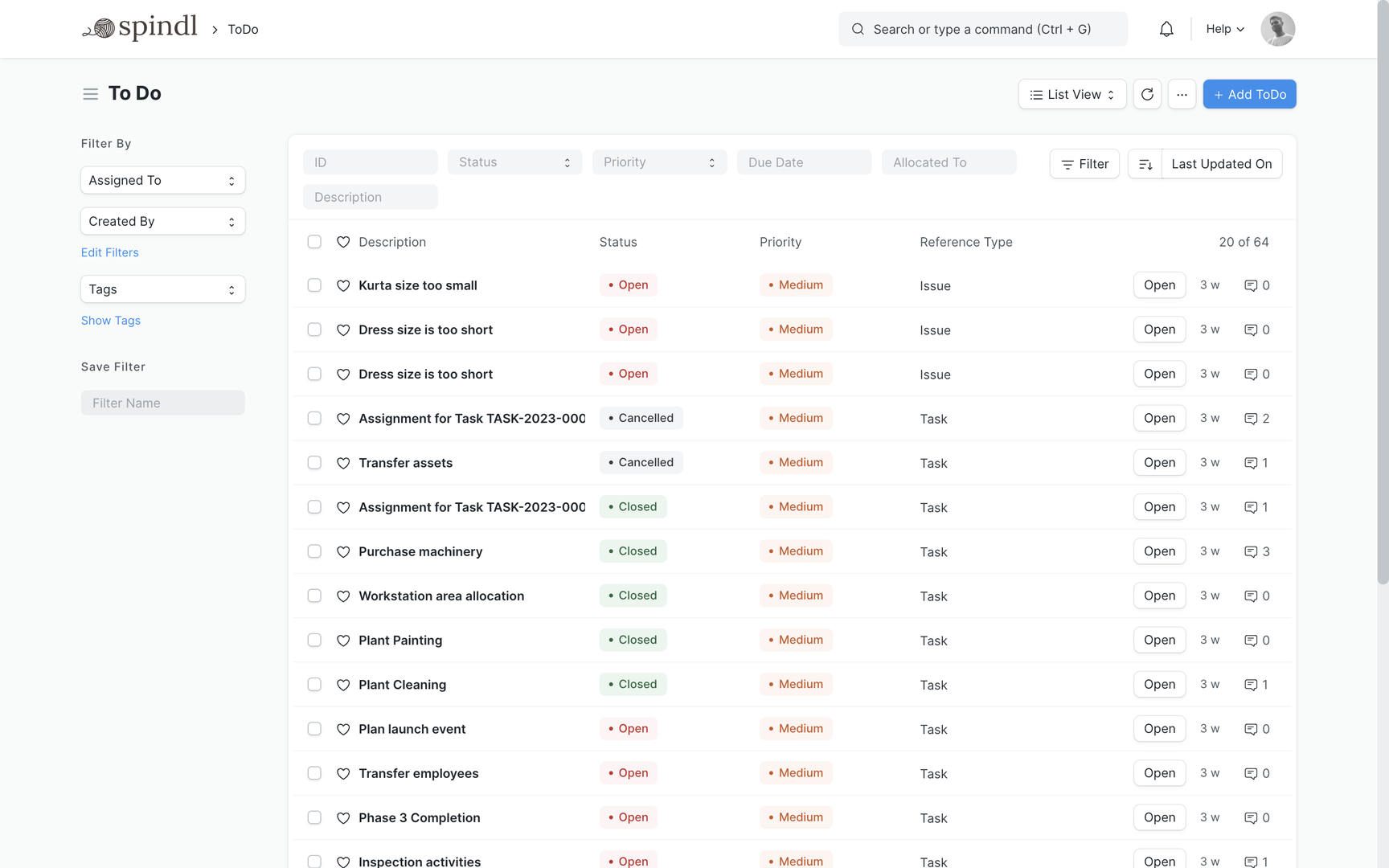Click the sidebar hamburger icon beside To Do
This screenshot has width=1389, height=868.
click(90, 93)
